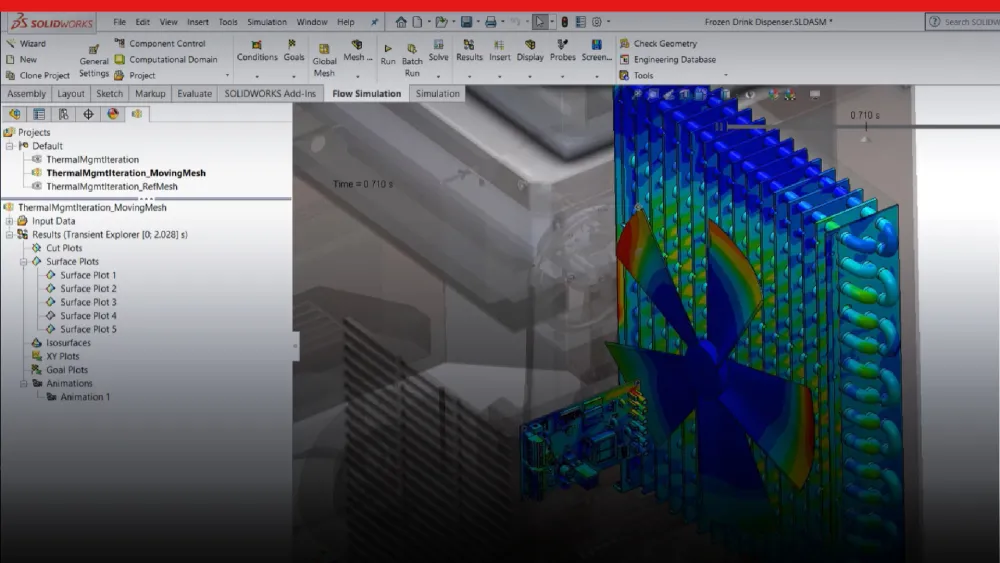The width and height of the screenshot is (1000, 563).
Task: Select the FeatureManager design tree tab icon
Action: [15, 114]
